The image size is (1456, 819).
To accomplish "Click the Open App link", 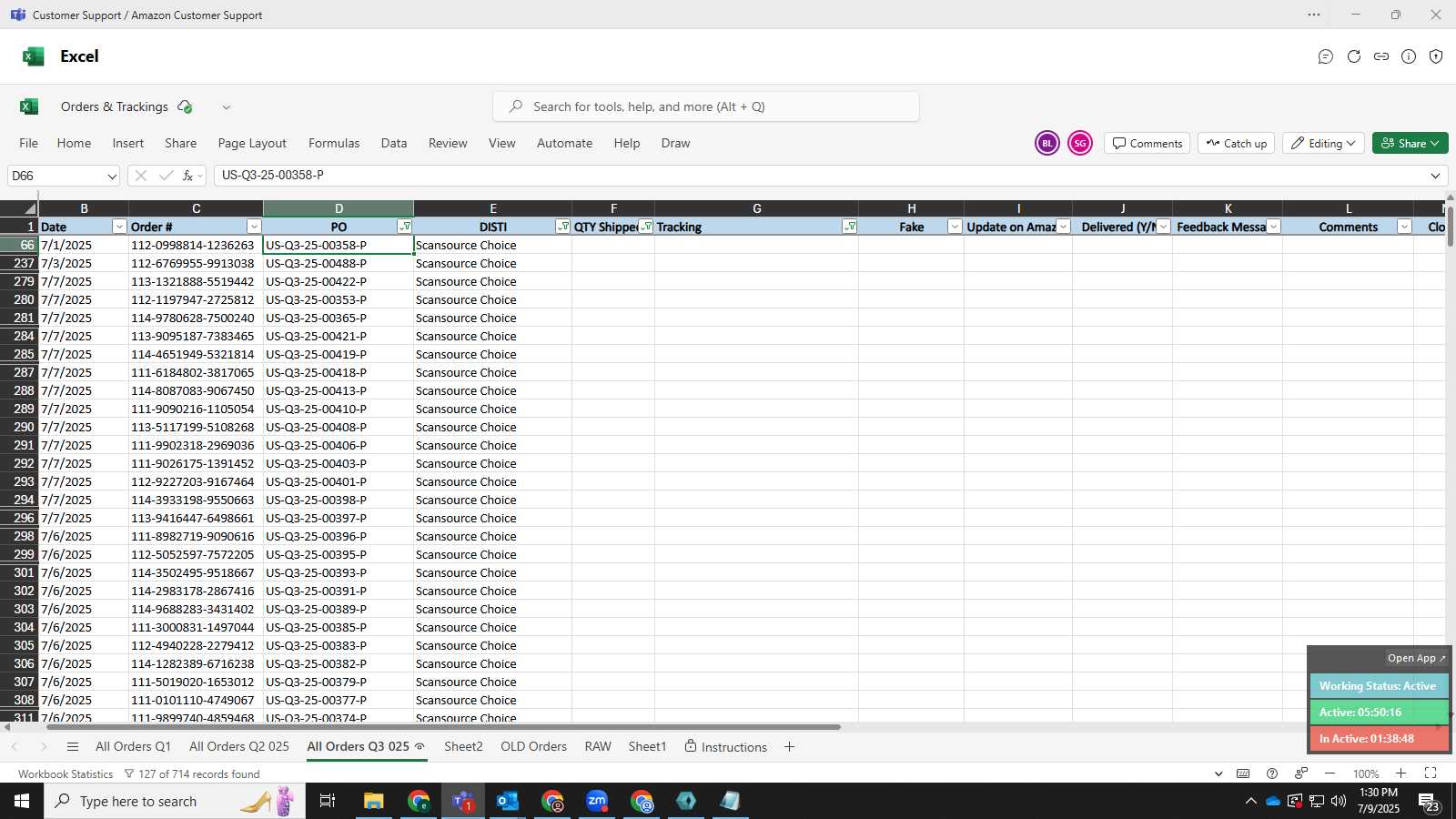I will click(x=1417, y=658).
